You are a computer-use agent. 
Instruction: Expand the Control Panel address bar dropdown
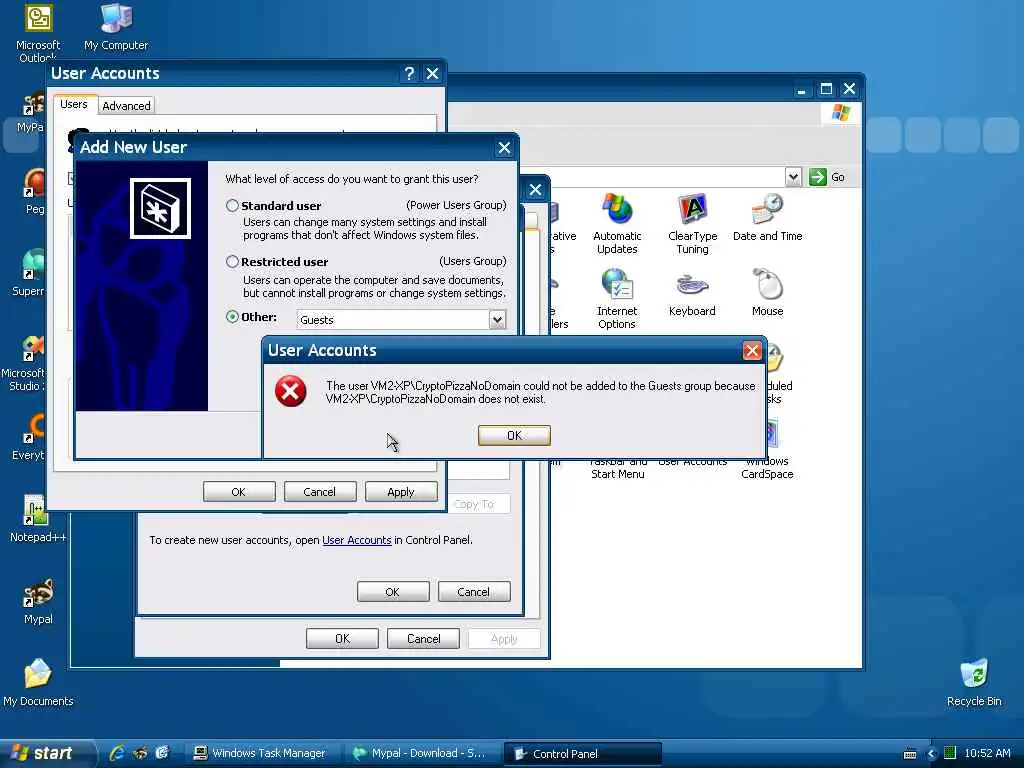[x=793, y=177]
